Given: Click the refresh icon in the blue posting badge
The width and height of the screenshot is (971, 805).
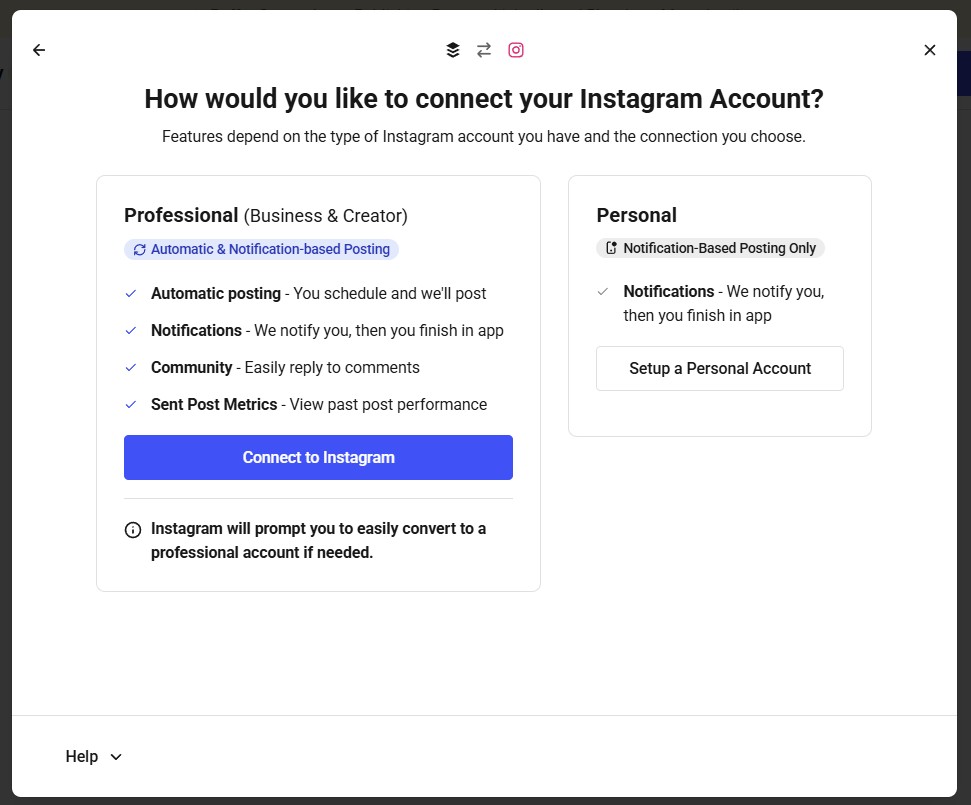Looking at the screenshot, I should (x=140, y=249).
